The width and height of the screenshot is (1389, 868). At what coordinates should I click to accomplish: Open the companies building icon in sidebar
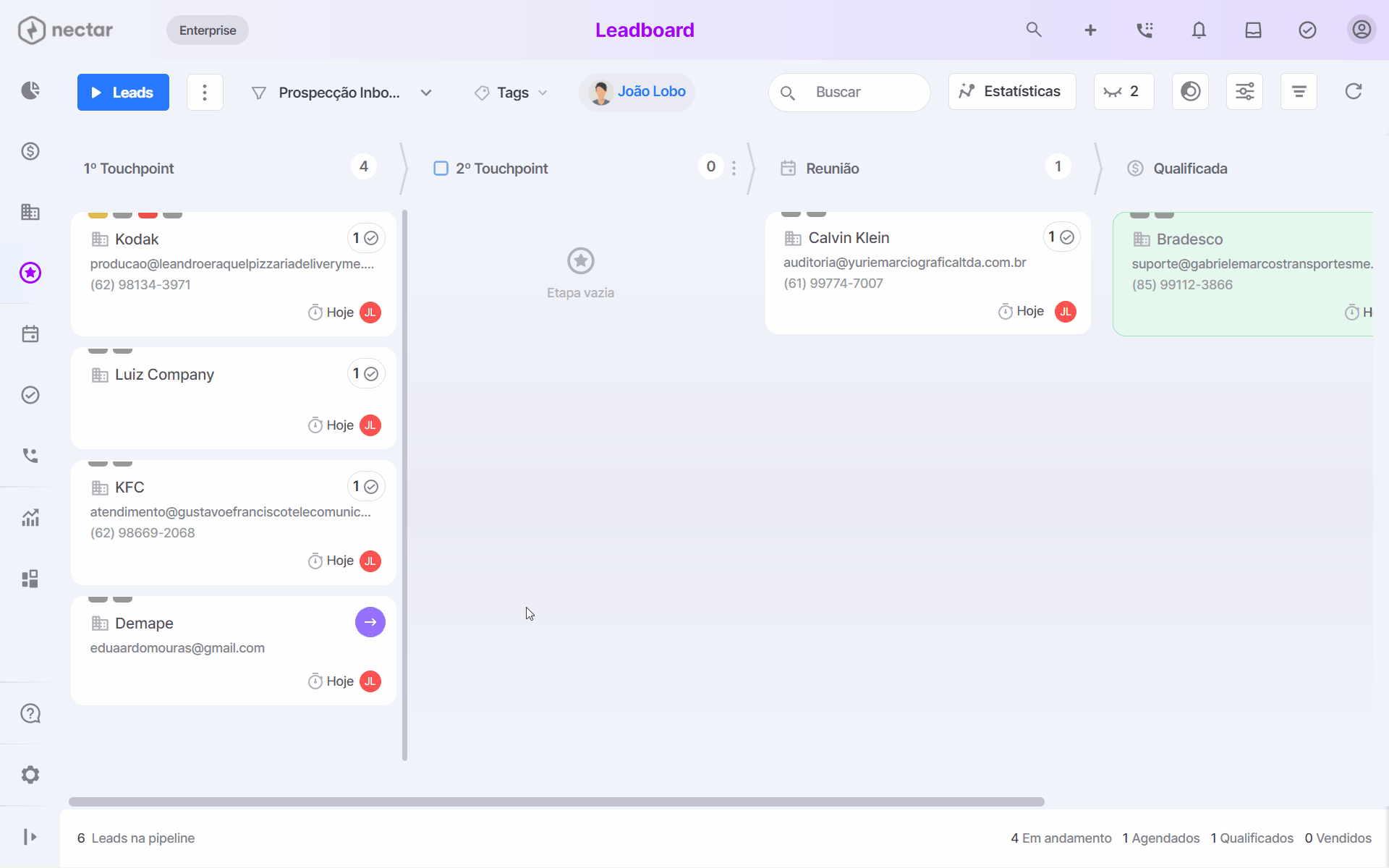point(30,212)
